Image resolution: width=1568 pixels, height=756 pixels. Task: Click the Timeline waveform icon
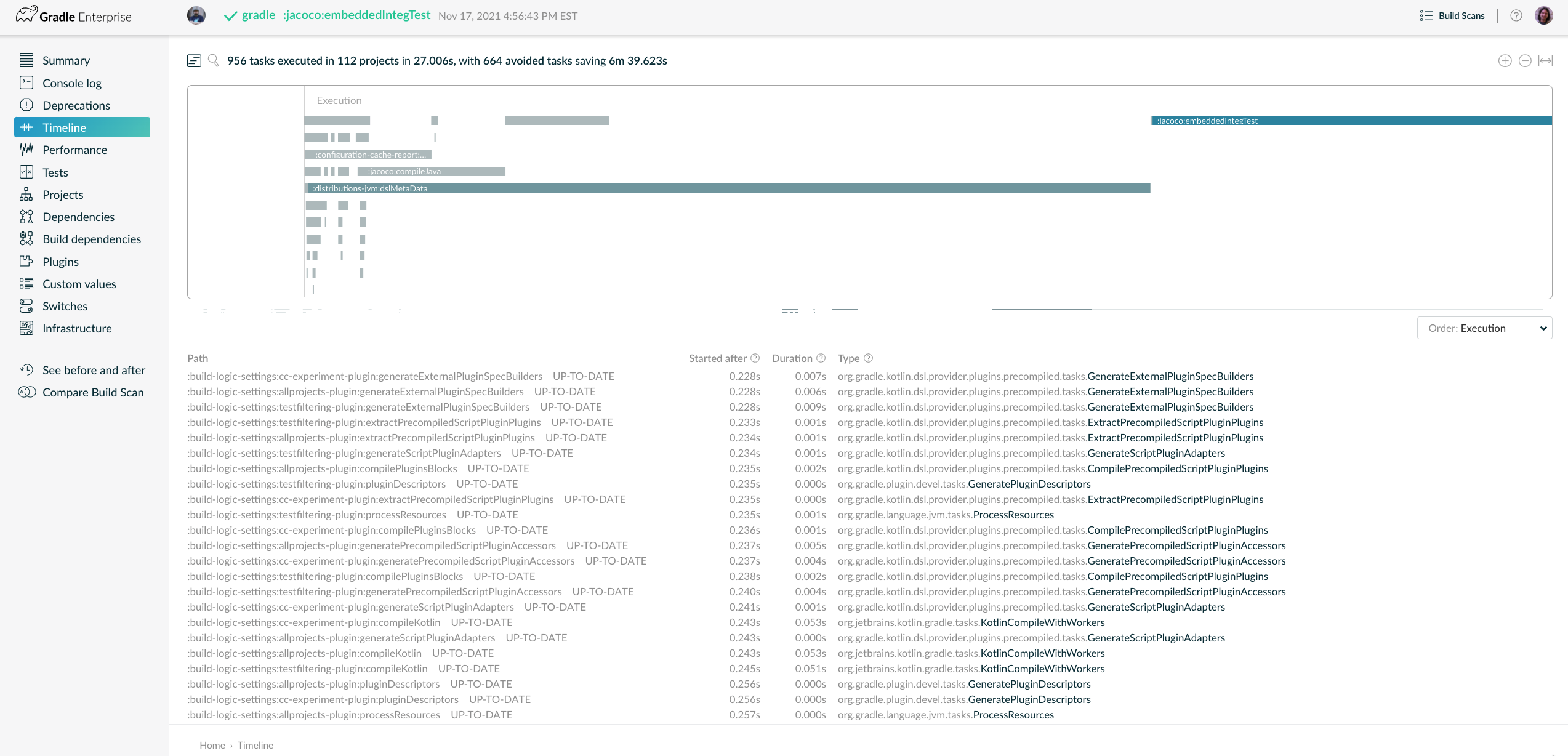click(26, 127)
